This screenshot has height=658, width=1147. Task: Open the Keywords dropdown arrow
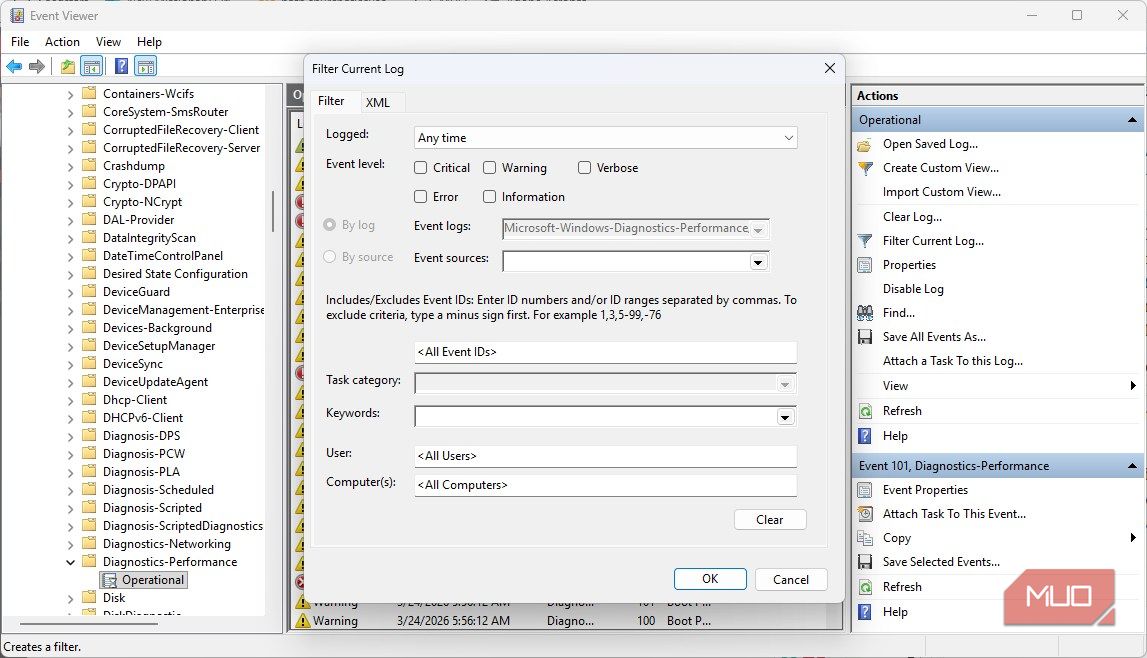coord(785,417)
